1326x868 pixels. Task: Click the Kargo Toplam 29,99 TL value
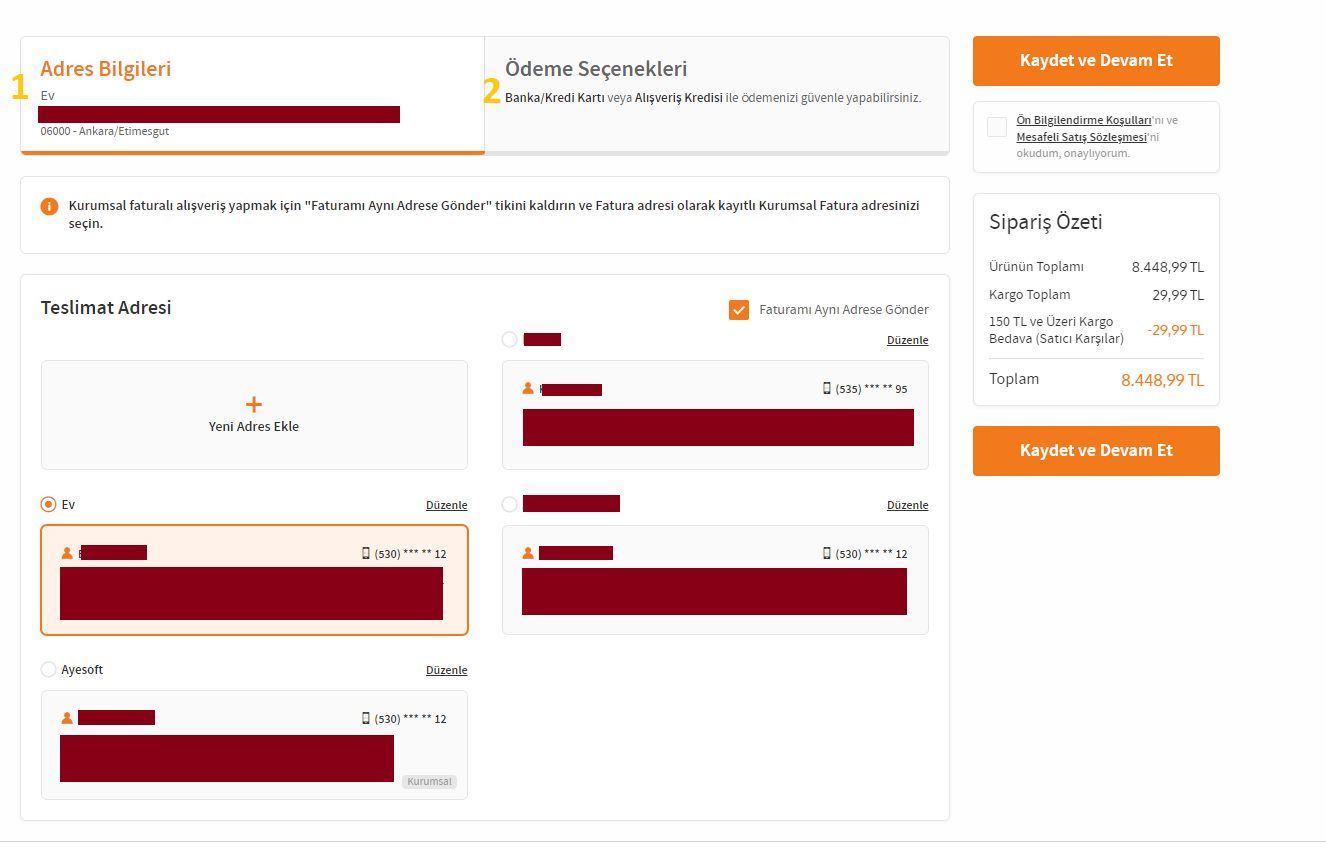(x=1179, y=295)
